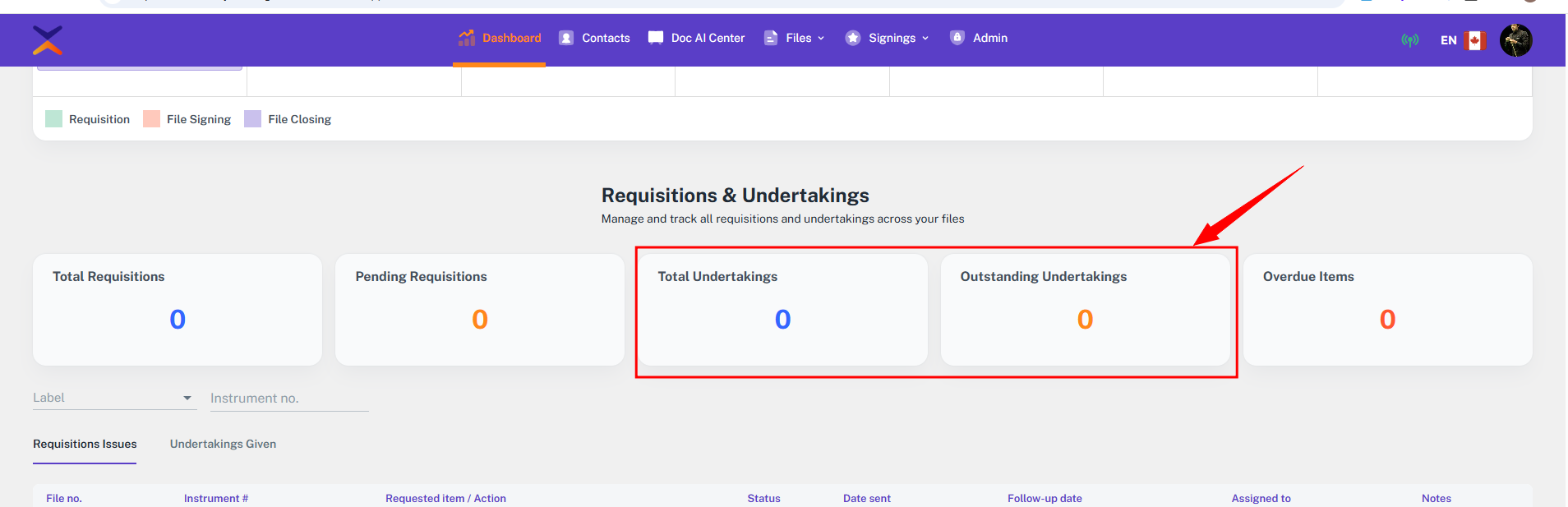1568x507 pixels.
Task: Toggle File Closing legend item
Action: [x=288, y=119]
